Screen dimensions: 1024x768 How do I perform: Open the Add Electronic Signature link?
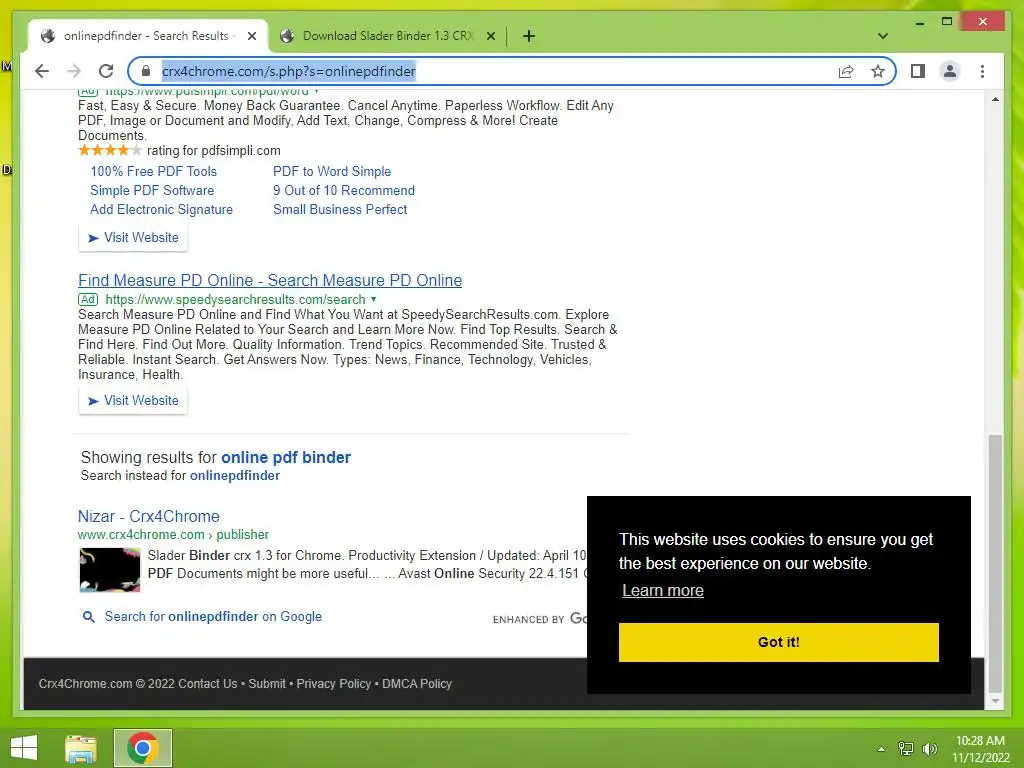point(161,209)
